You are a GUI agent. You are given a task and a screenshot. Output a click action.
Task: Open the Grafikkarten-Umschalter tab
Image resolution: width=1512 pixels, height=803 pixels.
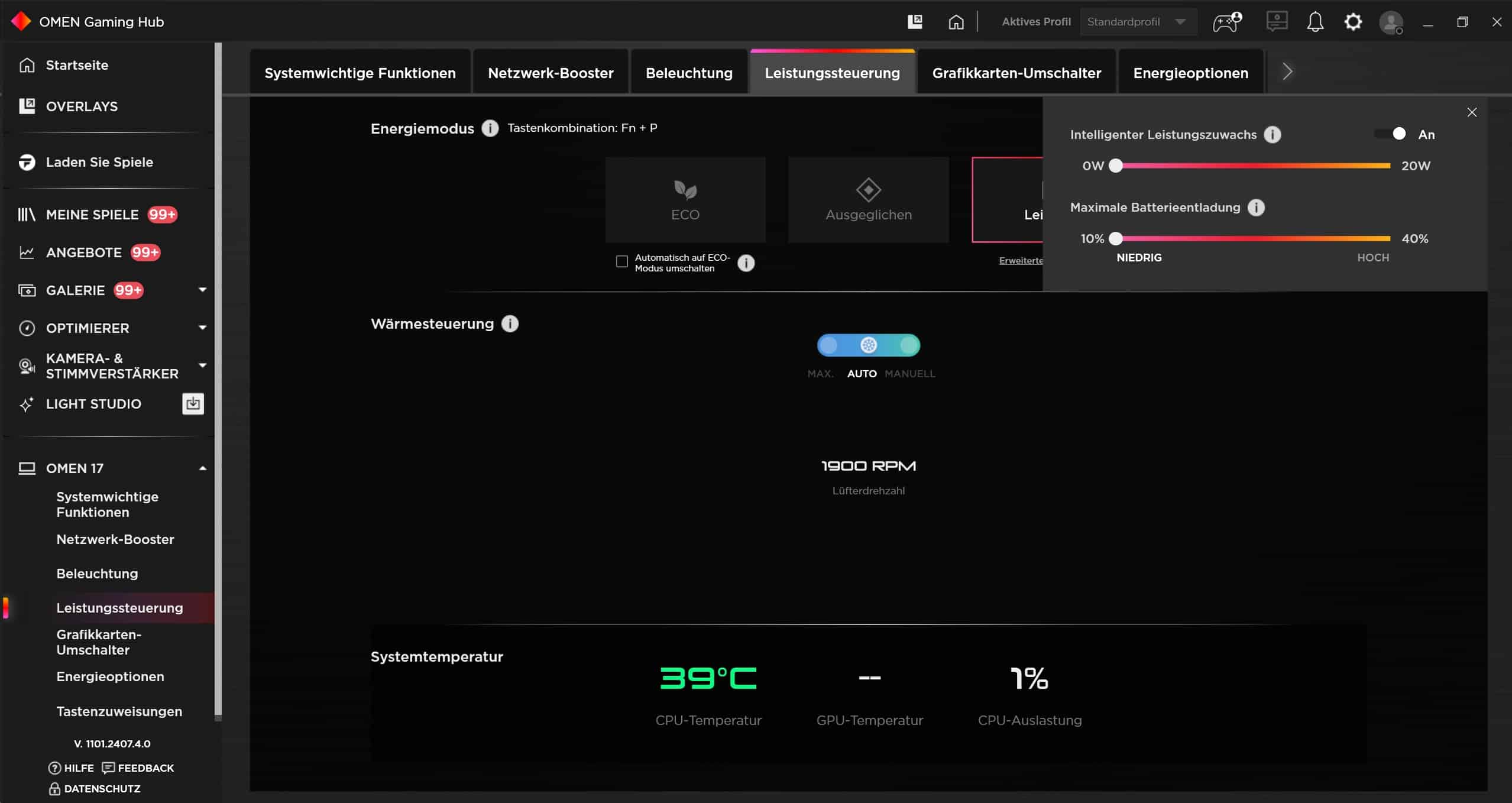click(1016, 73)
